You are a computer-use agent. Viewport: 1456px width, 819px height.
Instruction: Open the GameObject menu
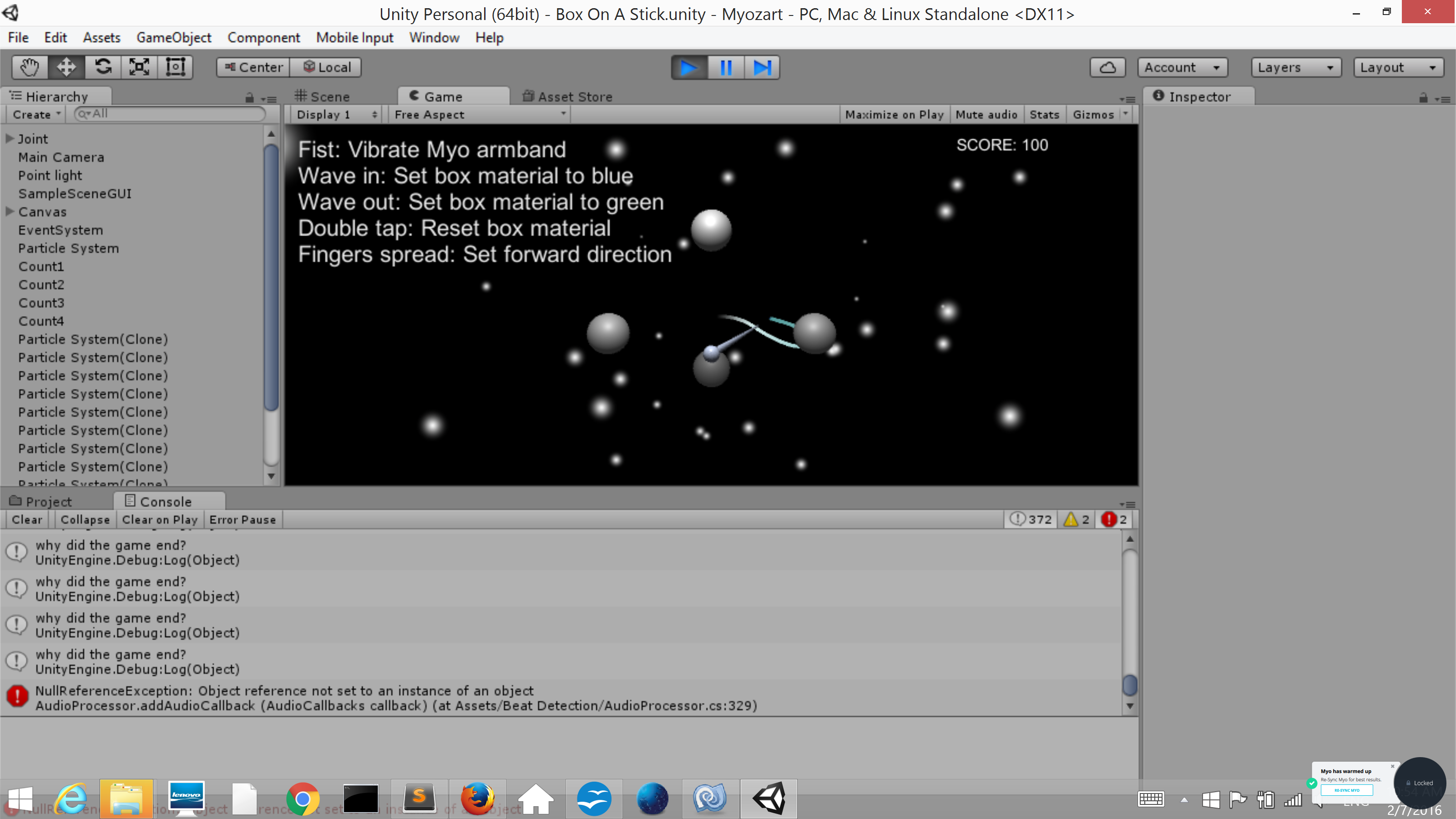[x=173, y=38]
